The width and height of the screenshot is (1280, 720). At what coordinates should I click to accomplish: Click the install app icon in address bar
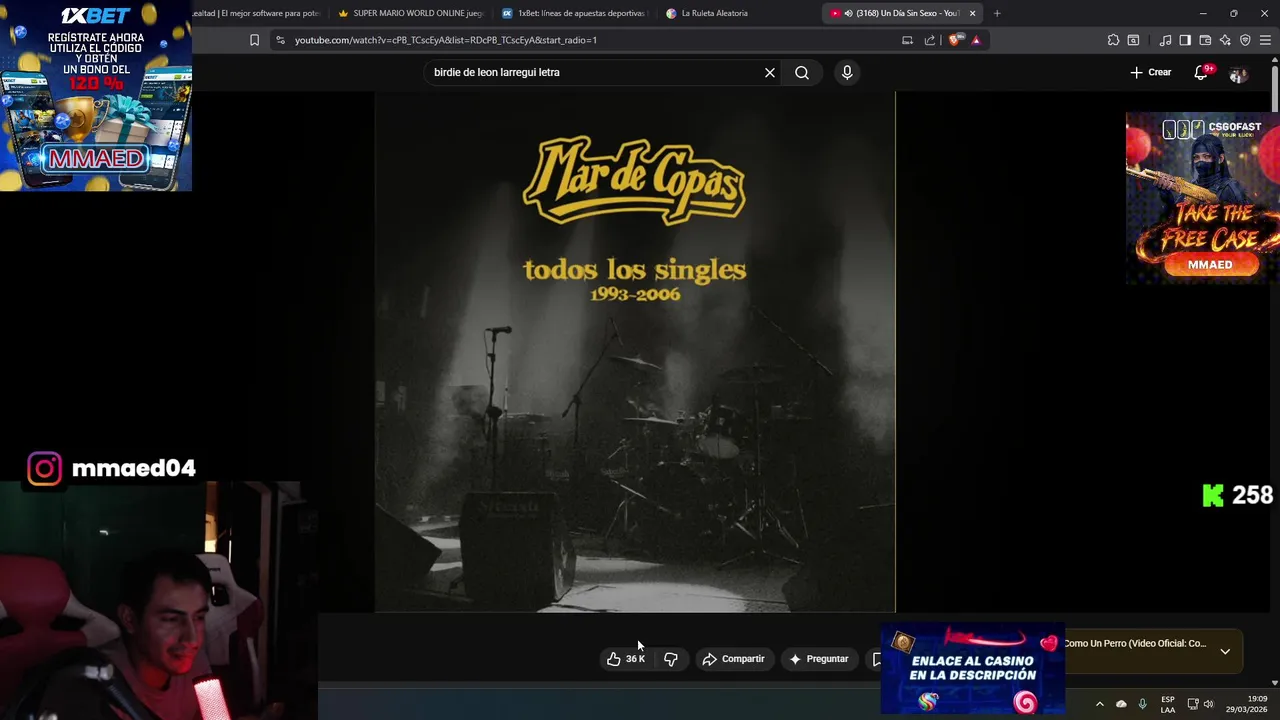tap(907, 40)
